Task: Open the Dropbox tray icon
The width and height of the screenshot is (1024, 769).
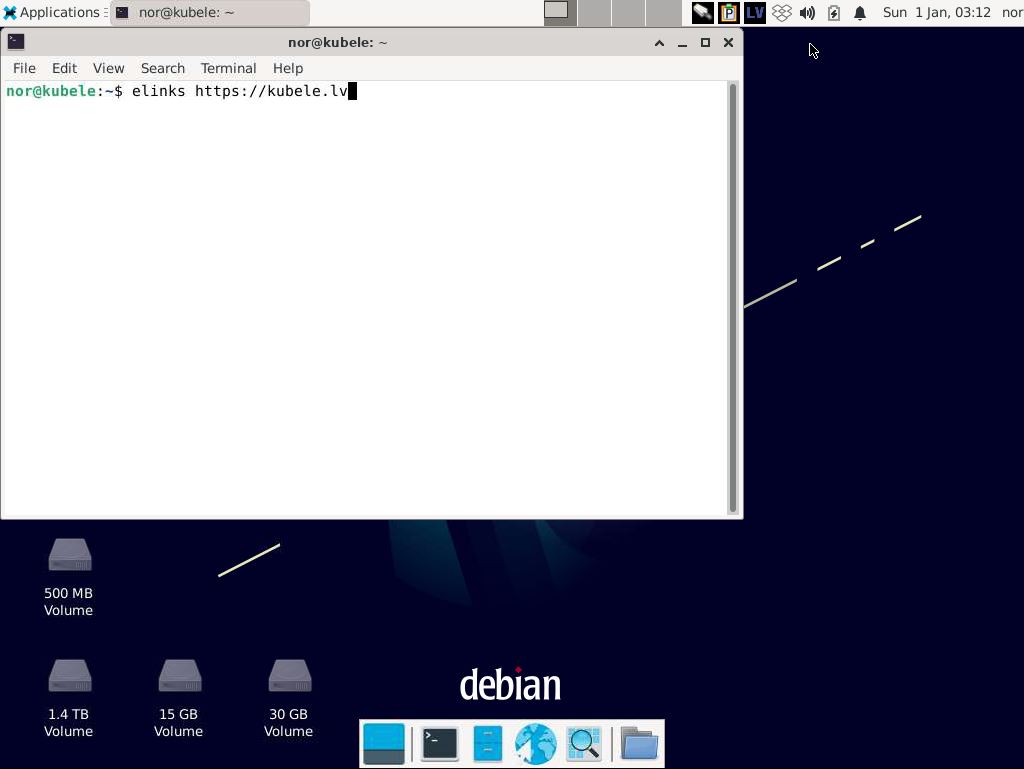Action: 781,13
